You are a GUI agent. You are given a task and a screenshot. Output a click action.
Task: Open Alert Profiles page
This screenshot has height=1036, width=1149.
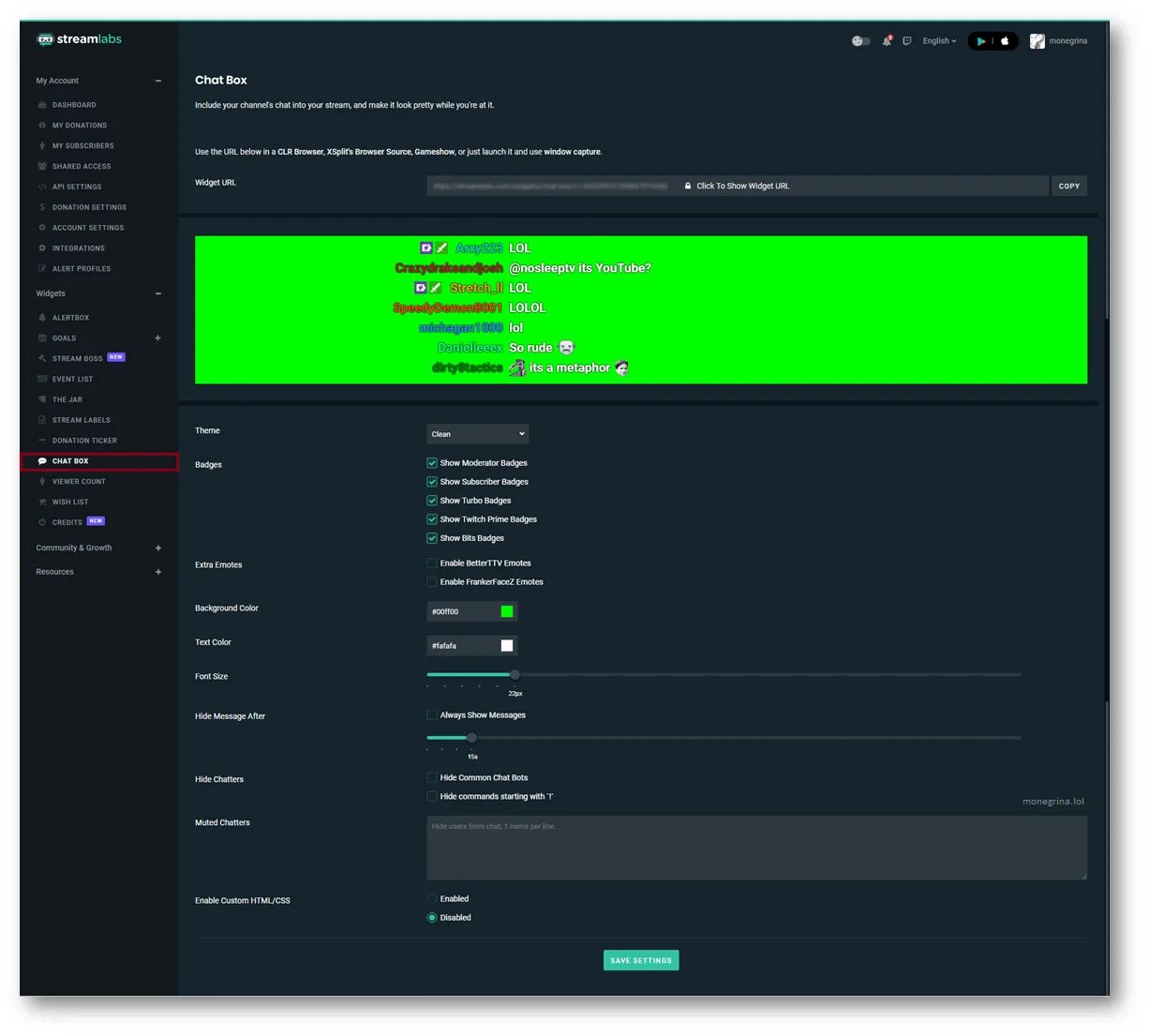click(82, 269)
